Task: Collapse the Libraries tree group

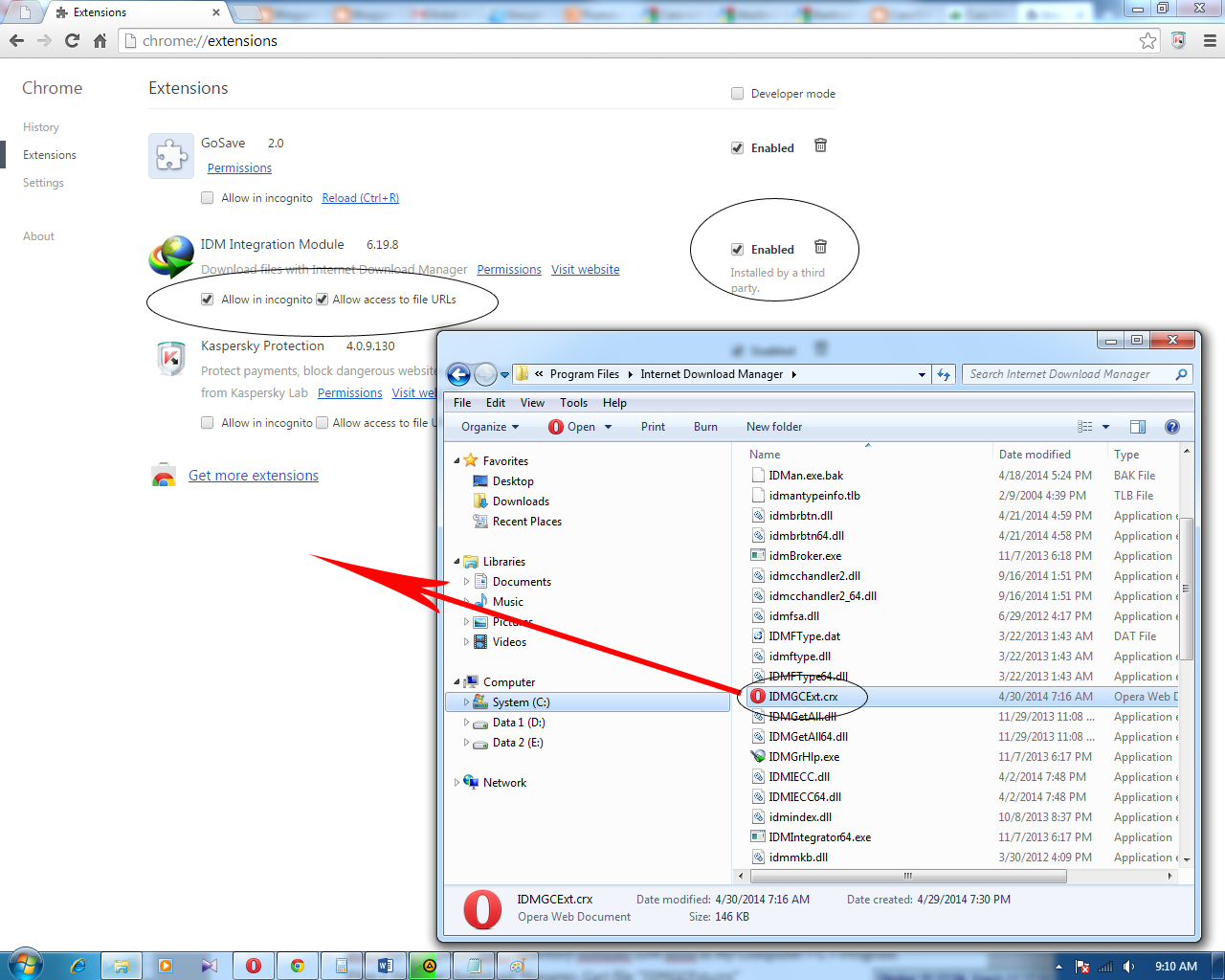Action: click(x=457, y=562)
